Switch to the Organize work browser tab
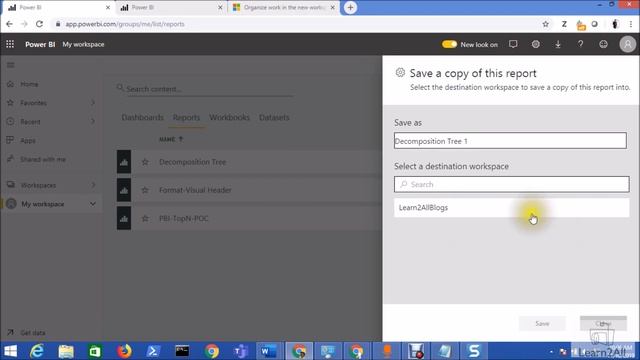 [283, 7]
